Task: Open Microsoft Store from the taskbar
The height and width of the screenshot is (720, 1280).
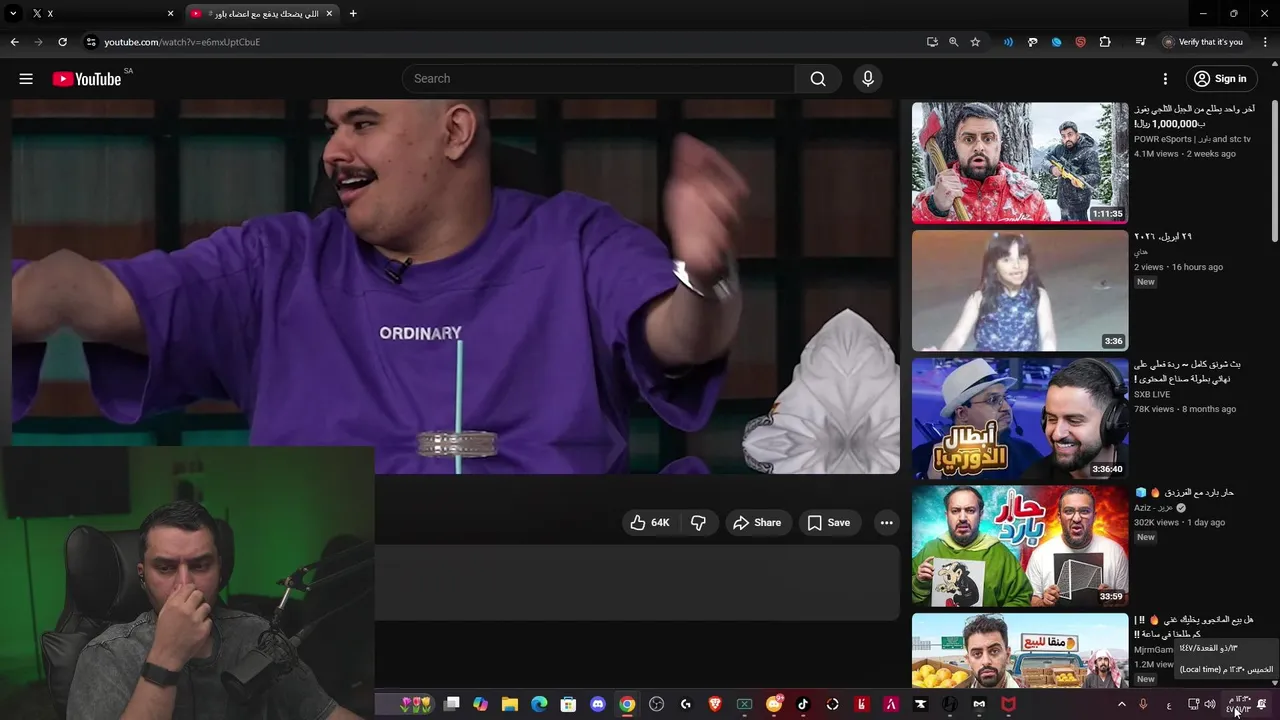Action: click(x=568, y=704)
